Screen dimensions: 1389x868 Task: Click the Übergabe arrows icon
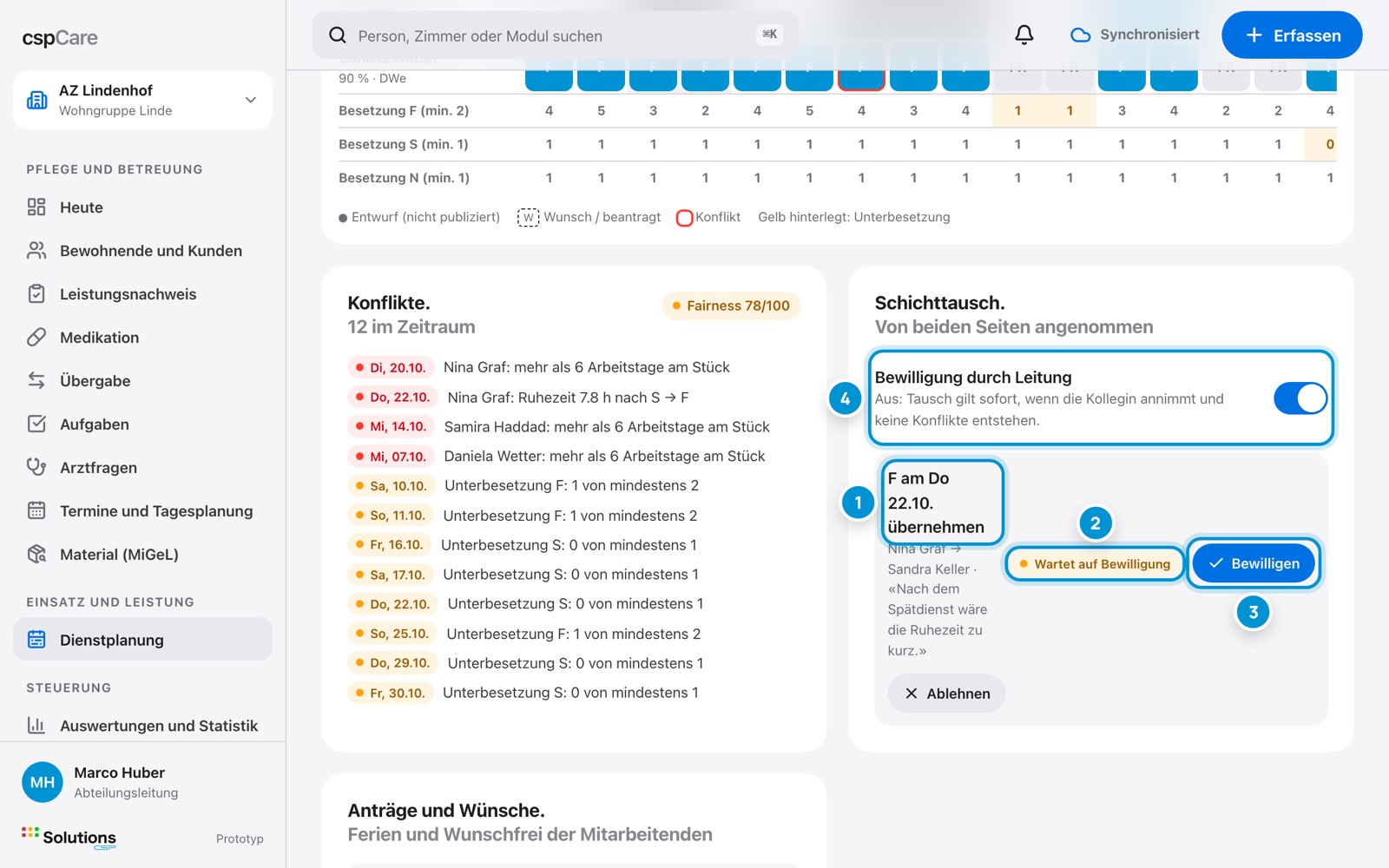coord(36,380)
